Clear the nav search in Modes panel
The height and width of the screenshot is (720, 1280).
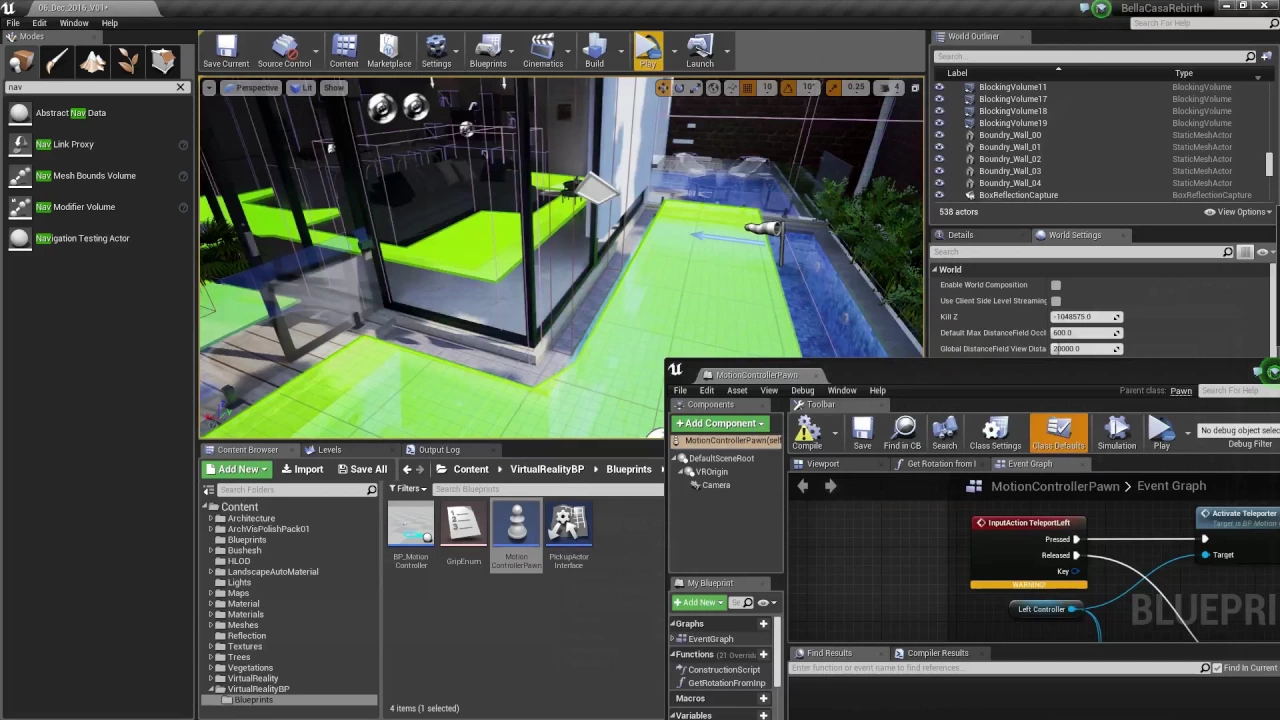(181, 87)
